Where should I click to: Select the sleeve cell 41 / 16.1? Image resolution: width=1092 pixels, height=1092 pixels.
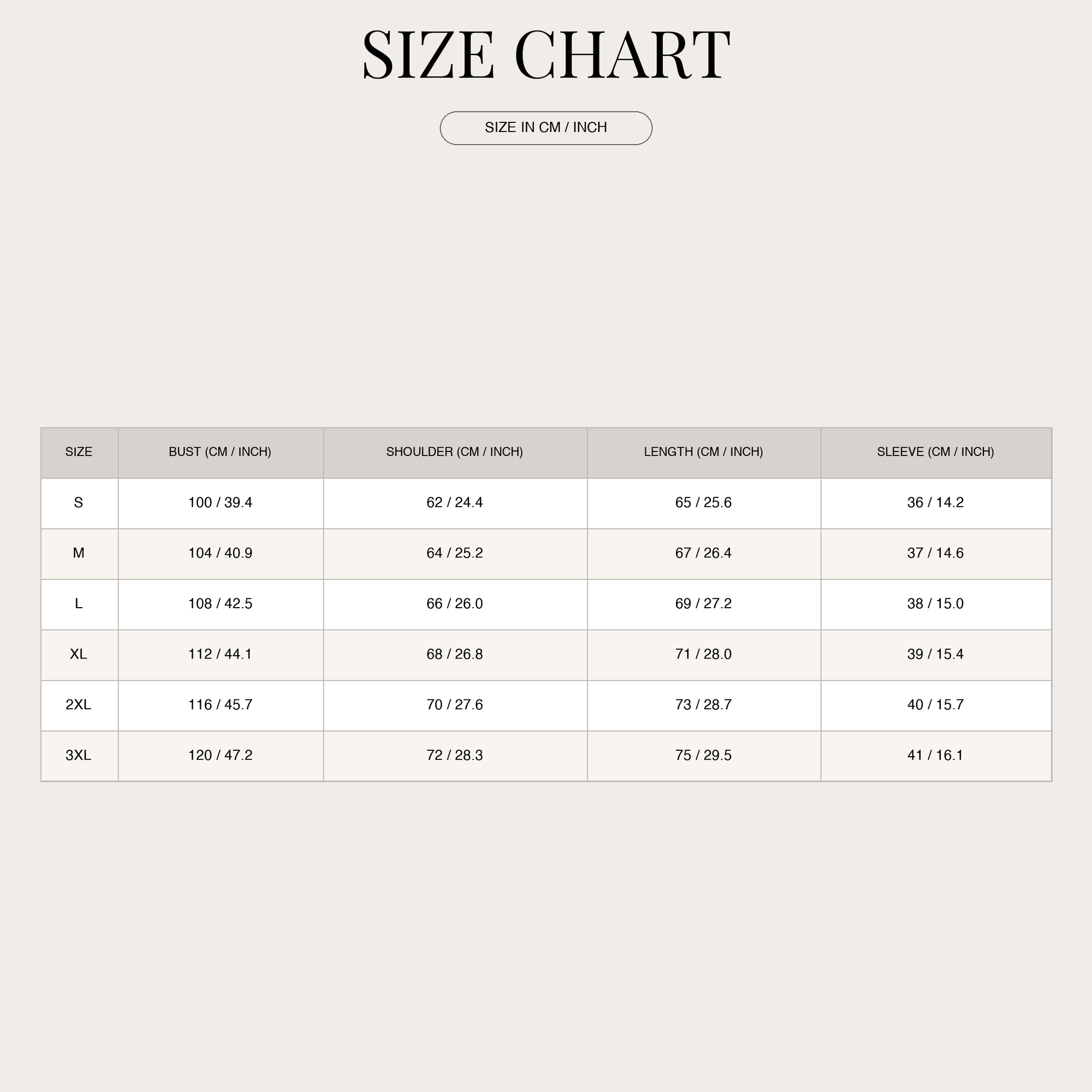click(936, 756)
